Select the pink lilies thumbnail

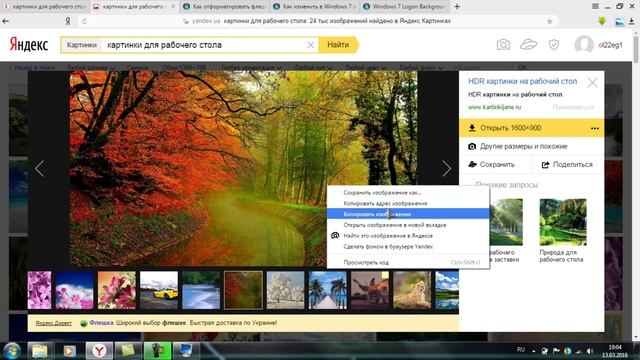(117, 290)
